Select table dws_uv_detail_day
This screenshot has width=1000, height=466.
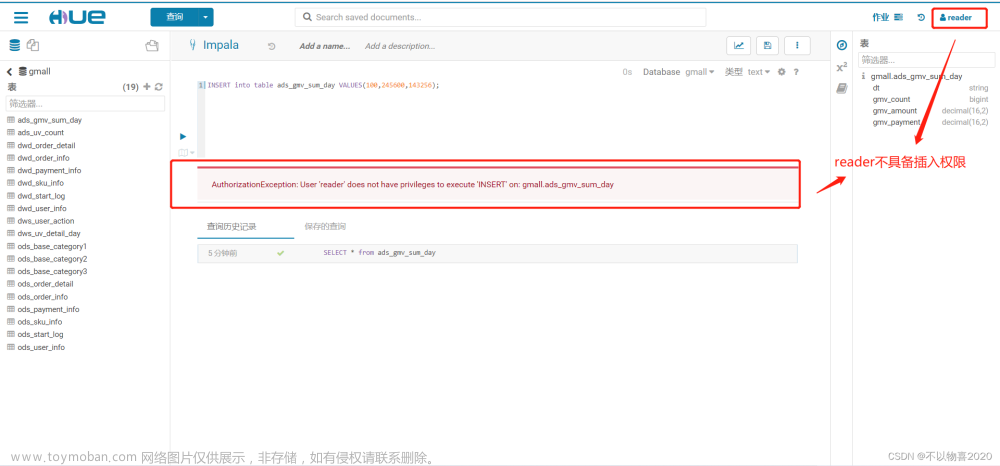coord(49,233)
